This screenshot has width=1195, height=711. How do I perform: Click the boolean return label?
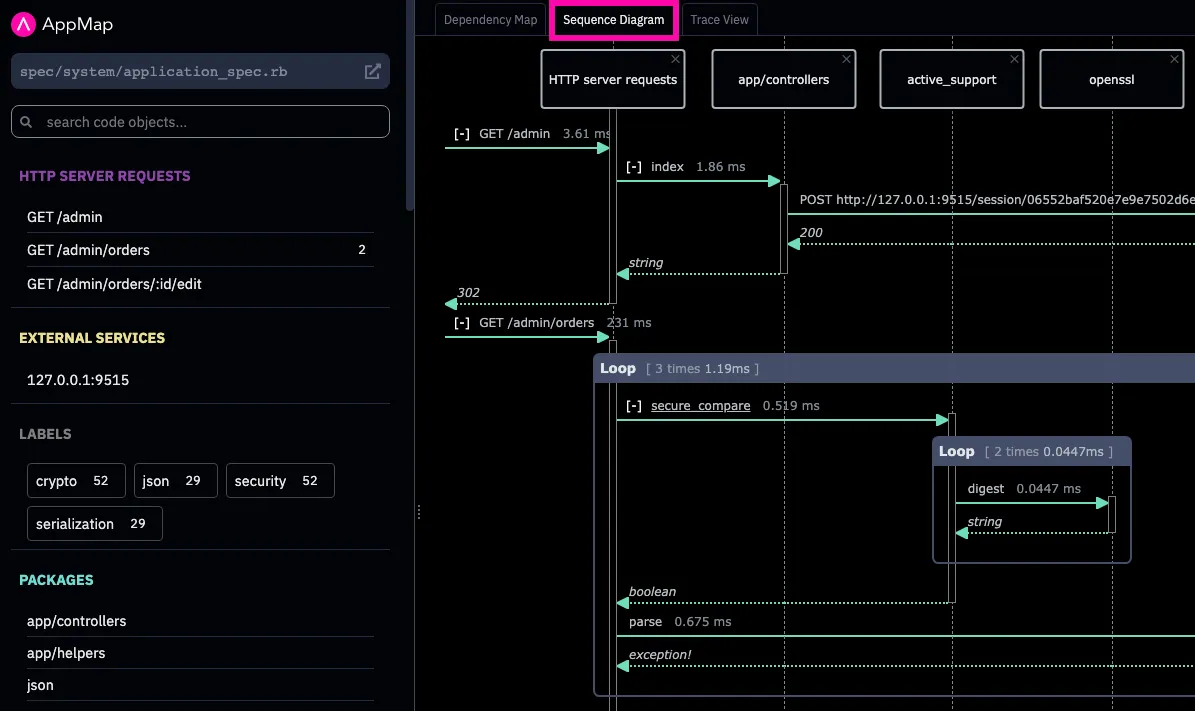pos(652,591)
